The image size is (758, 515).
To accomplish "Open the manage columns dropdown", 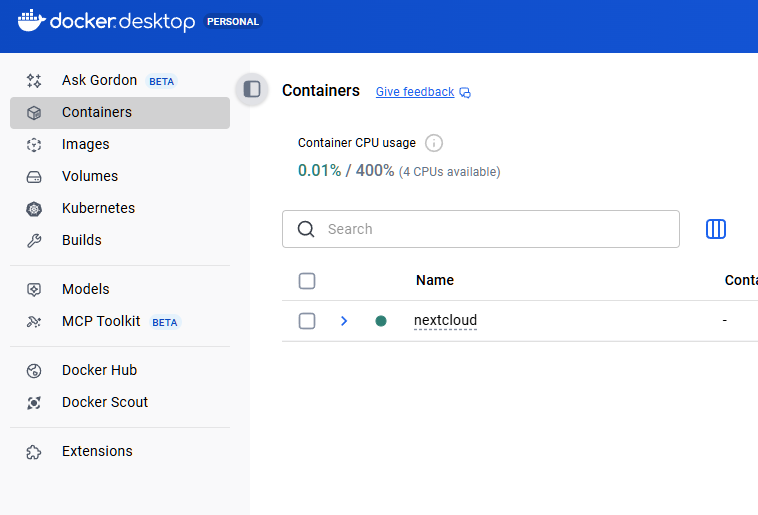I will click(716, 229).
